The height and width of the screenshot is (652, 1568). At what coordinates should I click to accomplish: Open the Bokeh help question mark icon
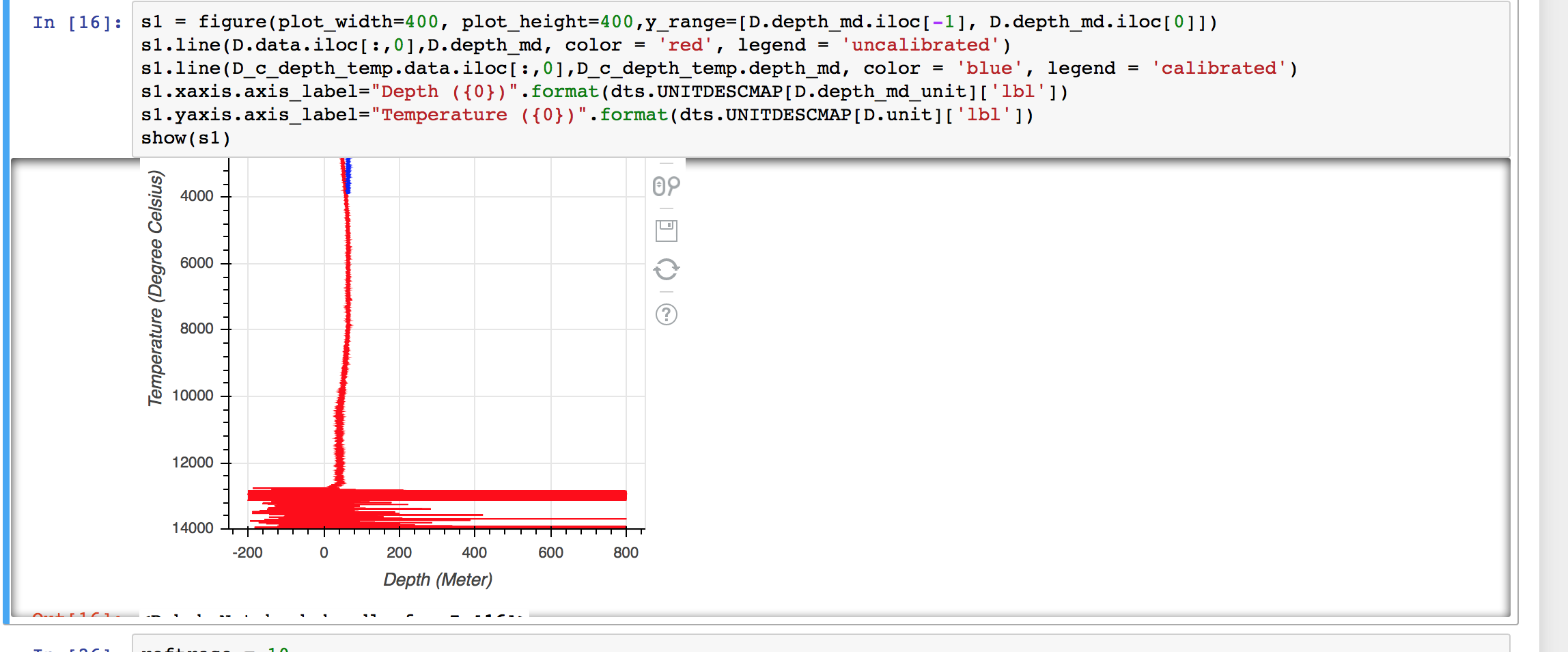(x=667, y=314)
